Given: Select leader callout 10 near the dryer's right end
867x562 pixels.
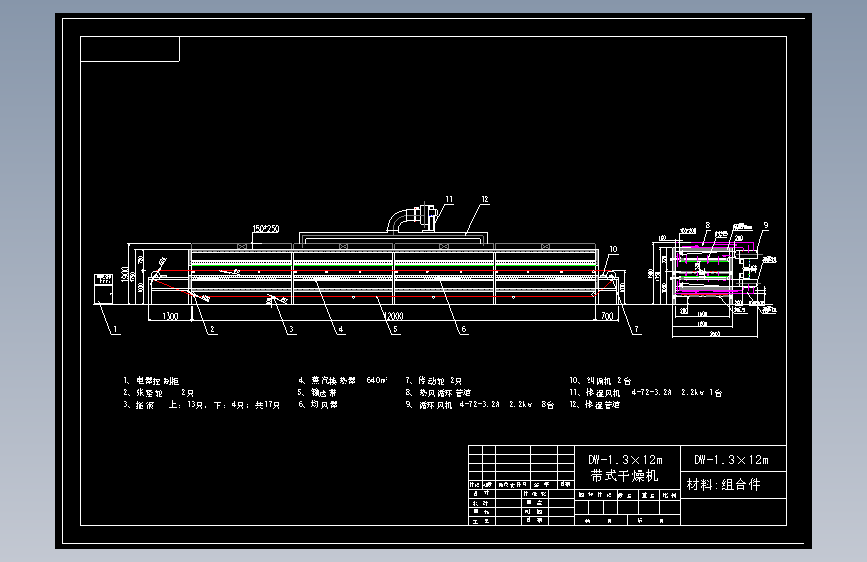Looking at the screenshot, I should [x=613, y=249].
